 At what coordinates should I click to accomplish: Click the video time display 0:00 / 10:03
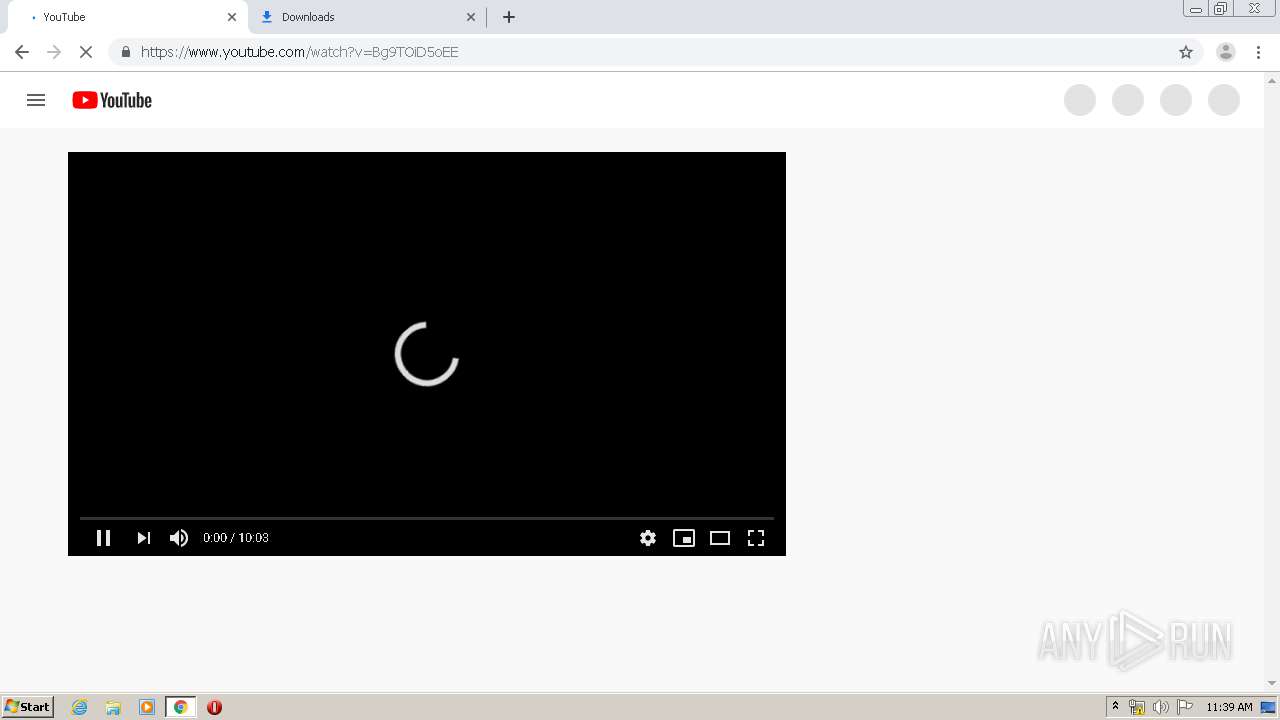pos(236,538)
